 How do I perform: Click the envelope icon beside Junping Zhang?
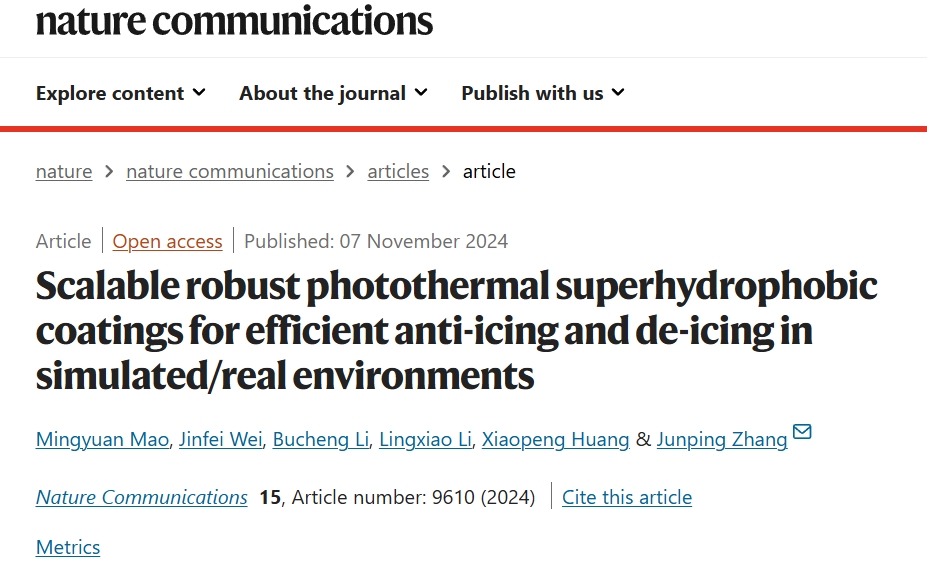coord(802,432)
